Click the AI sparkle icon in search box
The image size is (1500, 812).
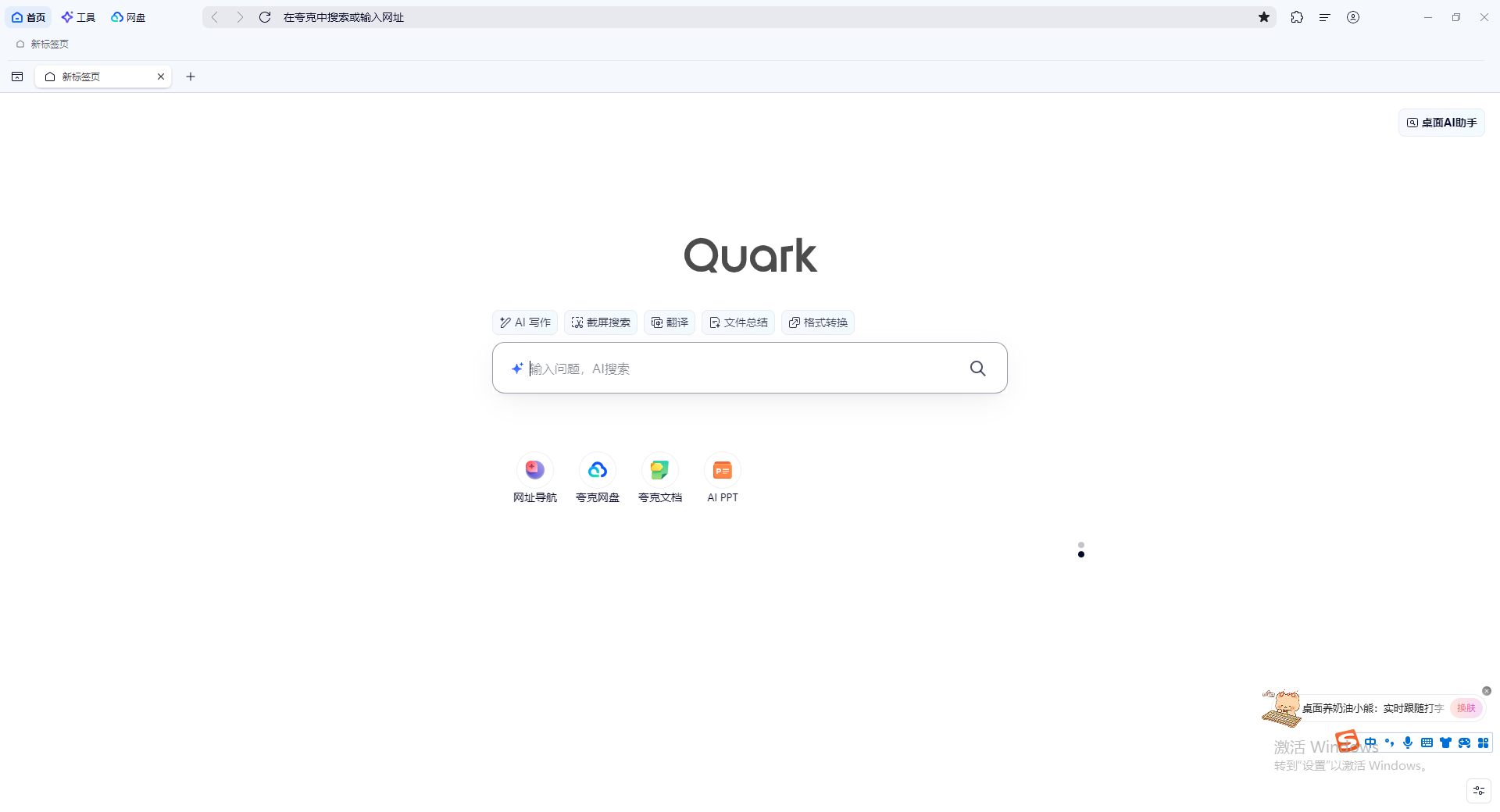tap(517, 369)
